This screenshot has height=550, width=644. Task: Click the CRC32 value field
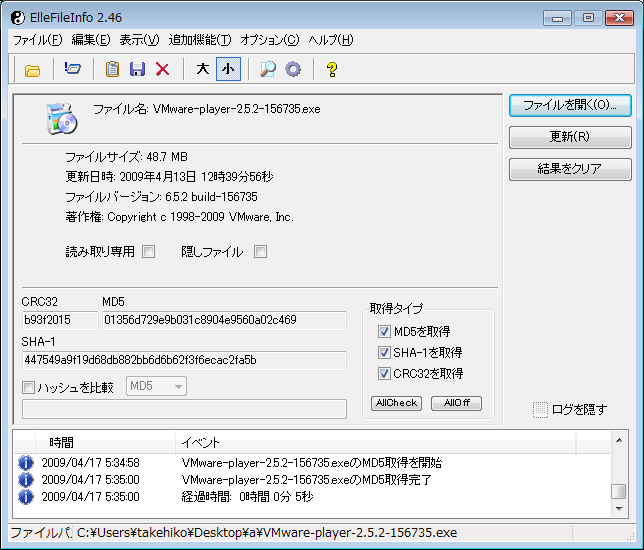60,320
